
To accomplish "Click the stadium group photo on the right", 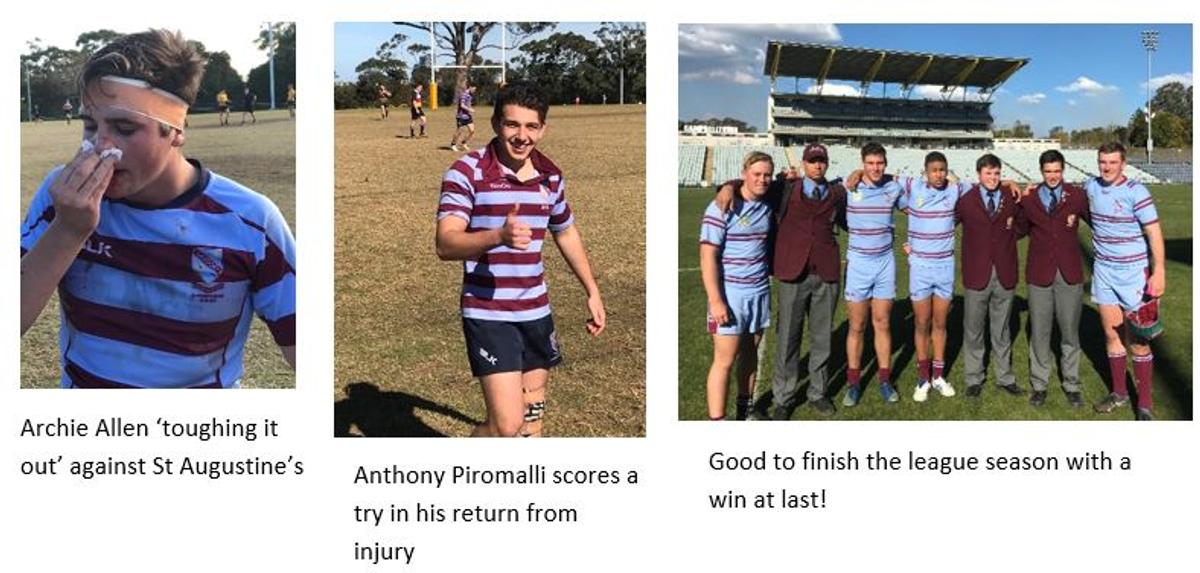I will tap(935, 222).
